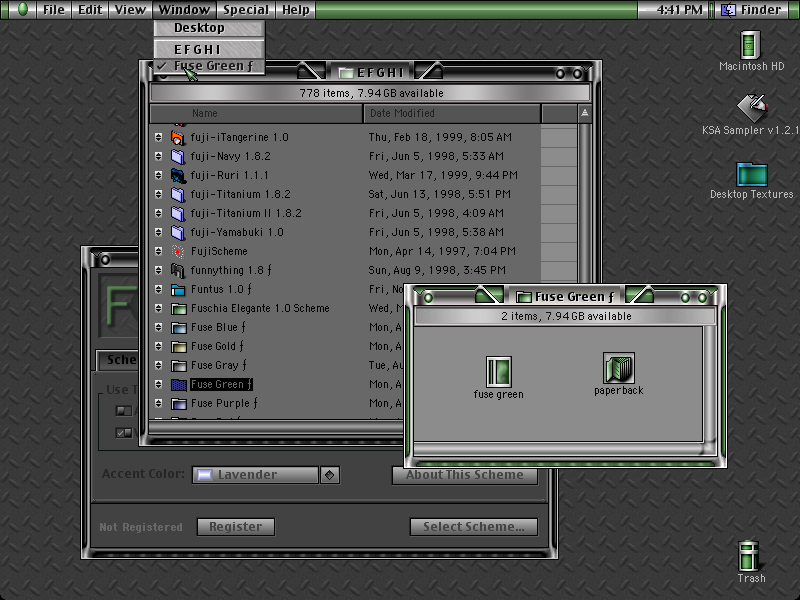Select the Fuse Purple ƒ file name
Viewport: 800px width, 600px height.
coord(224,404)
